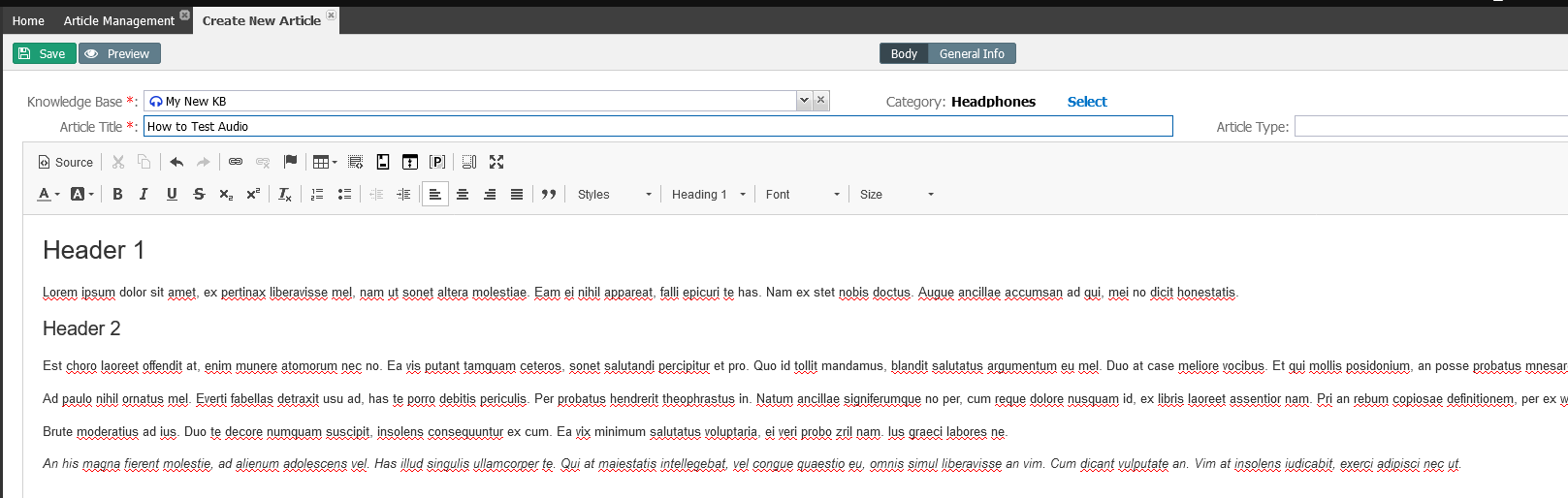
Task: Insert a numbered list
Action: [317, 195]
